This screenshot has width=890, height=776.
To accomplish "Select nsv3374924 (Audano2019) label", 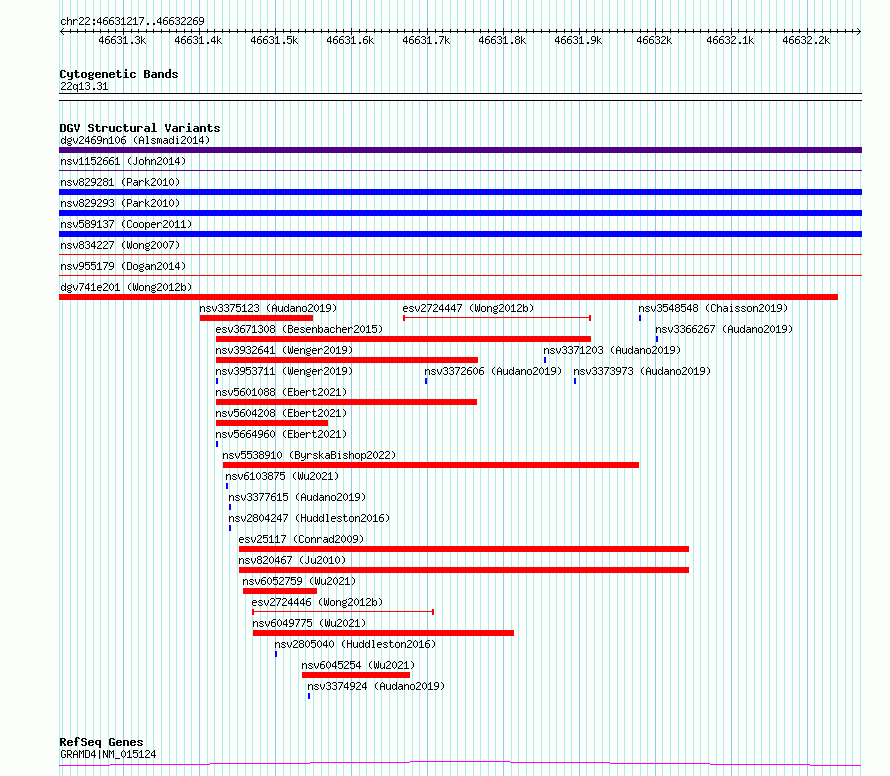I will (376, 686).
